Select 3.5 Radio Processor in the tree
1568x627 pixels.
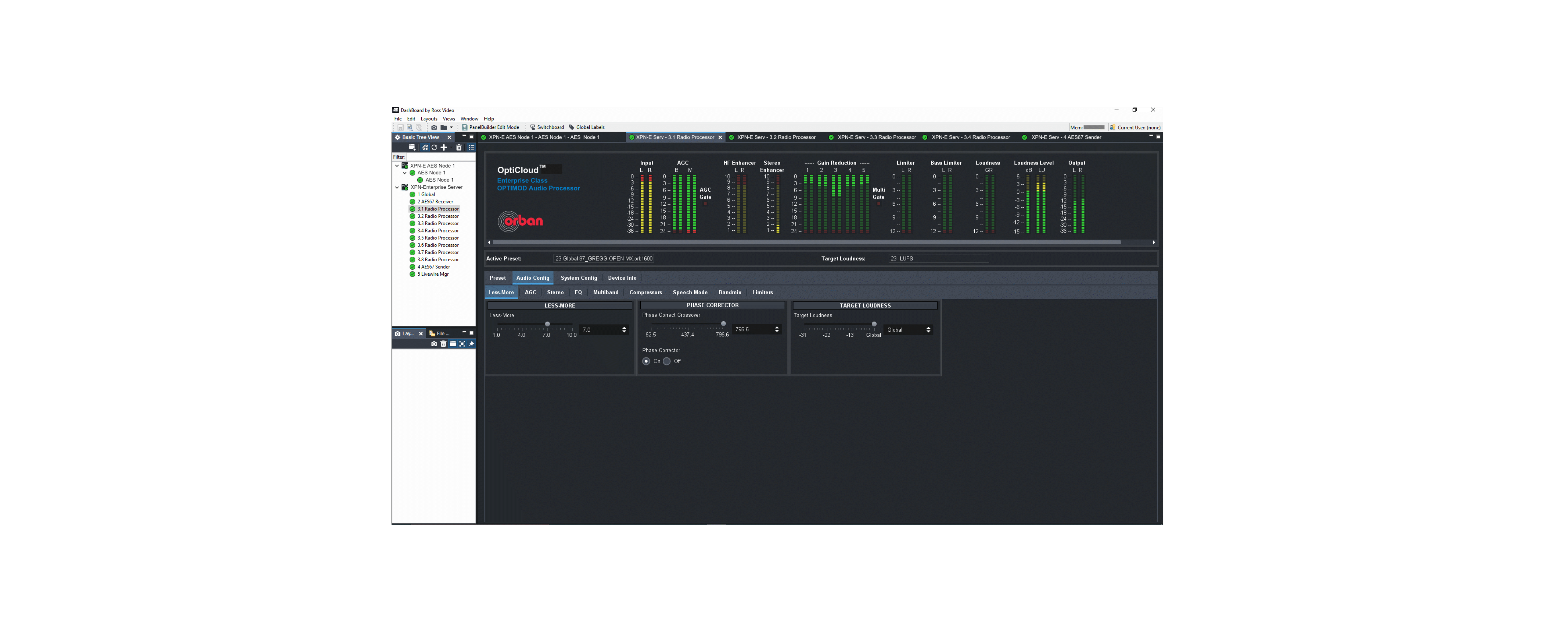[x=438, y=238]
